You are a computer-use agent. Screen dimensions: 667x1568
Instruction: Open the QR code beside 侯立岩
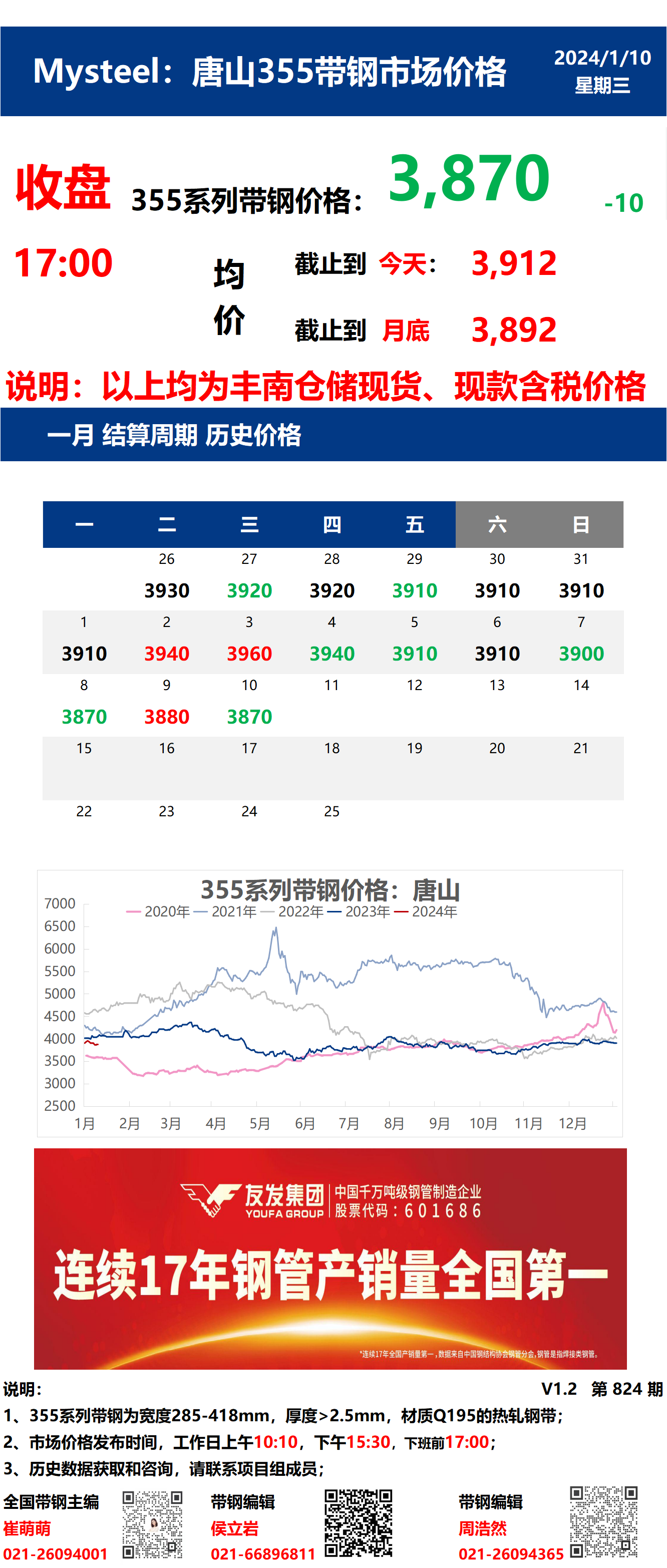pos(358,1522)
